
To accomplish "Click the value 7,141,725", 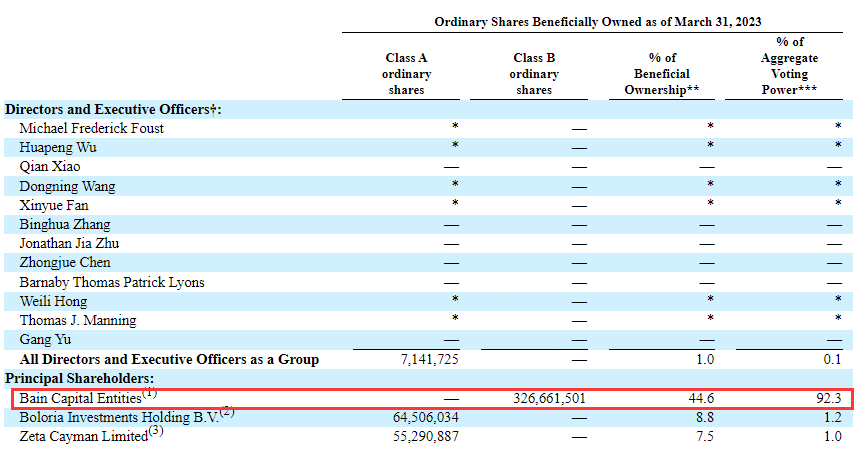I will [x=430, y=360].
